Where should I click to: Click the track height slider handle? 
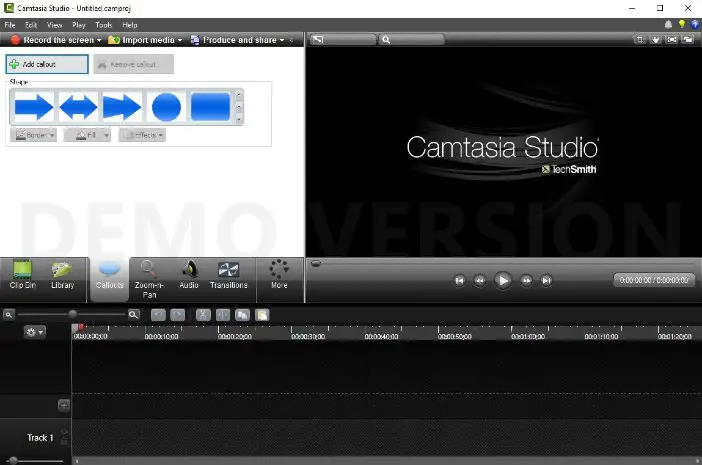(13, 460)
